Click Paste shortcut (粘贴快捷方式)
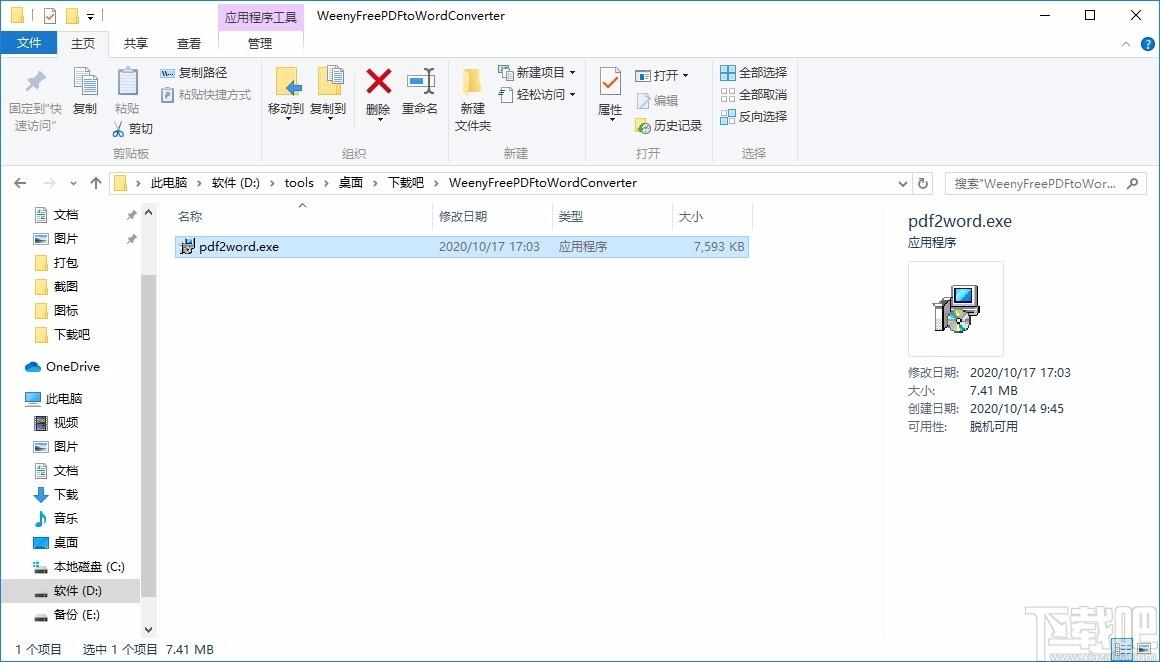The image size is (1160, 662). click(x=206, y=95)
